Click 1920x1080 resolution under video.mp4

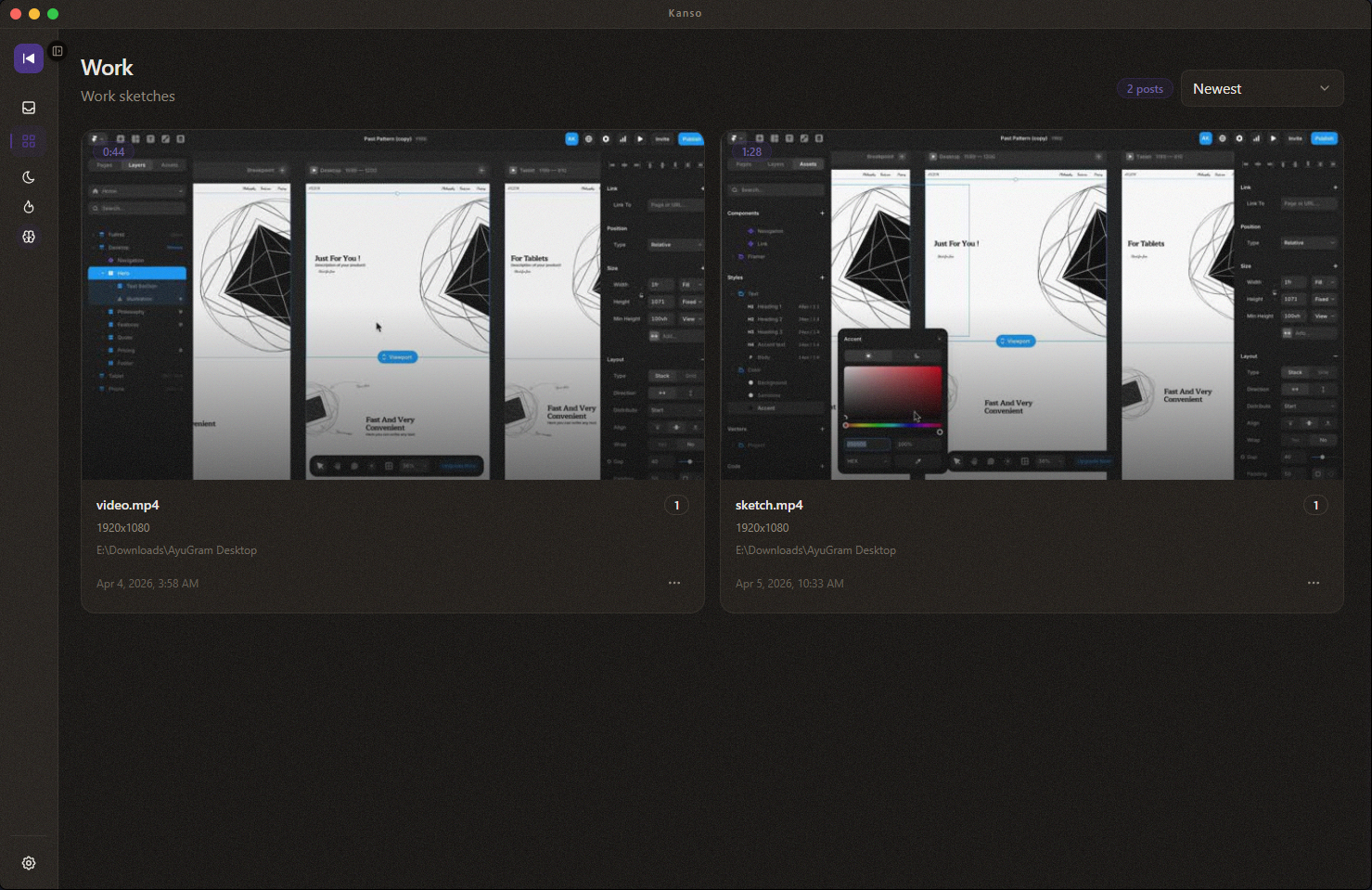(123, 528)
